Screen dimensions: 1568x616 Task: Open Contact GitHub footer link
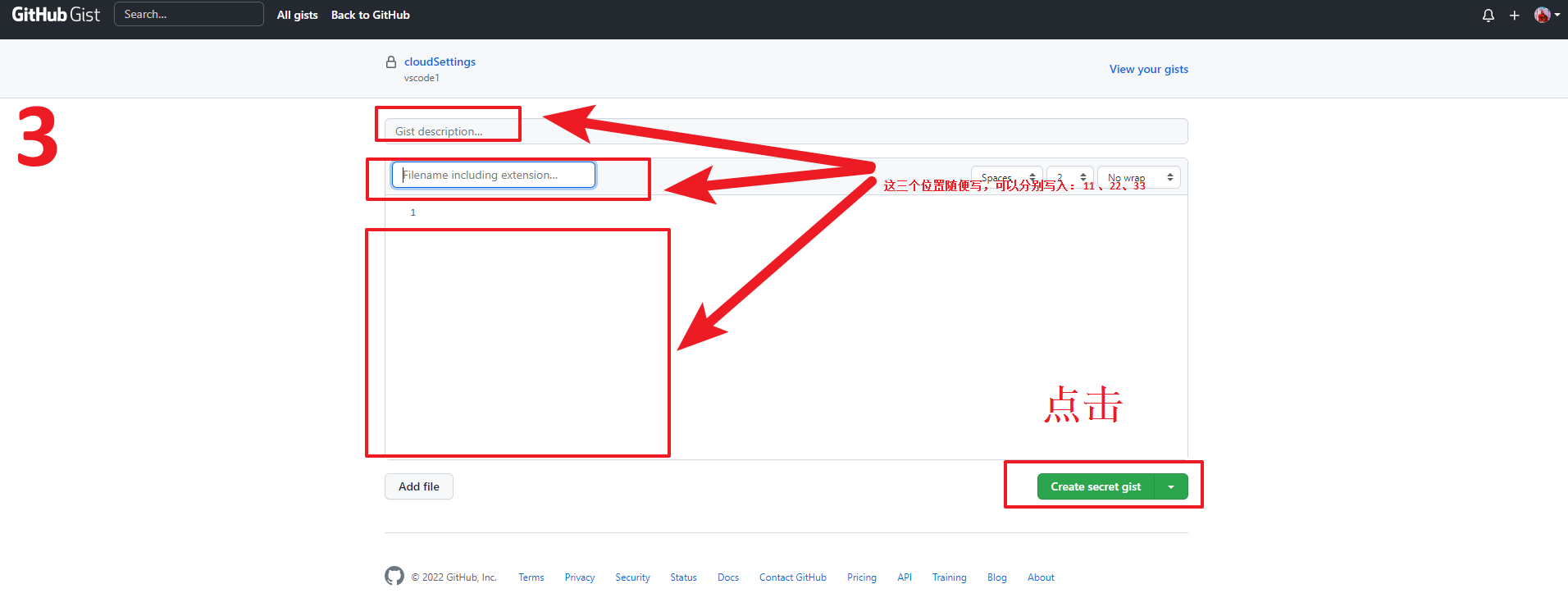(x=793, y=577)
